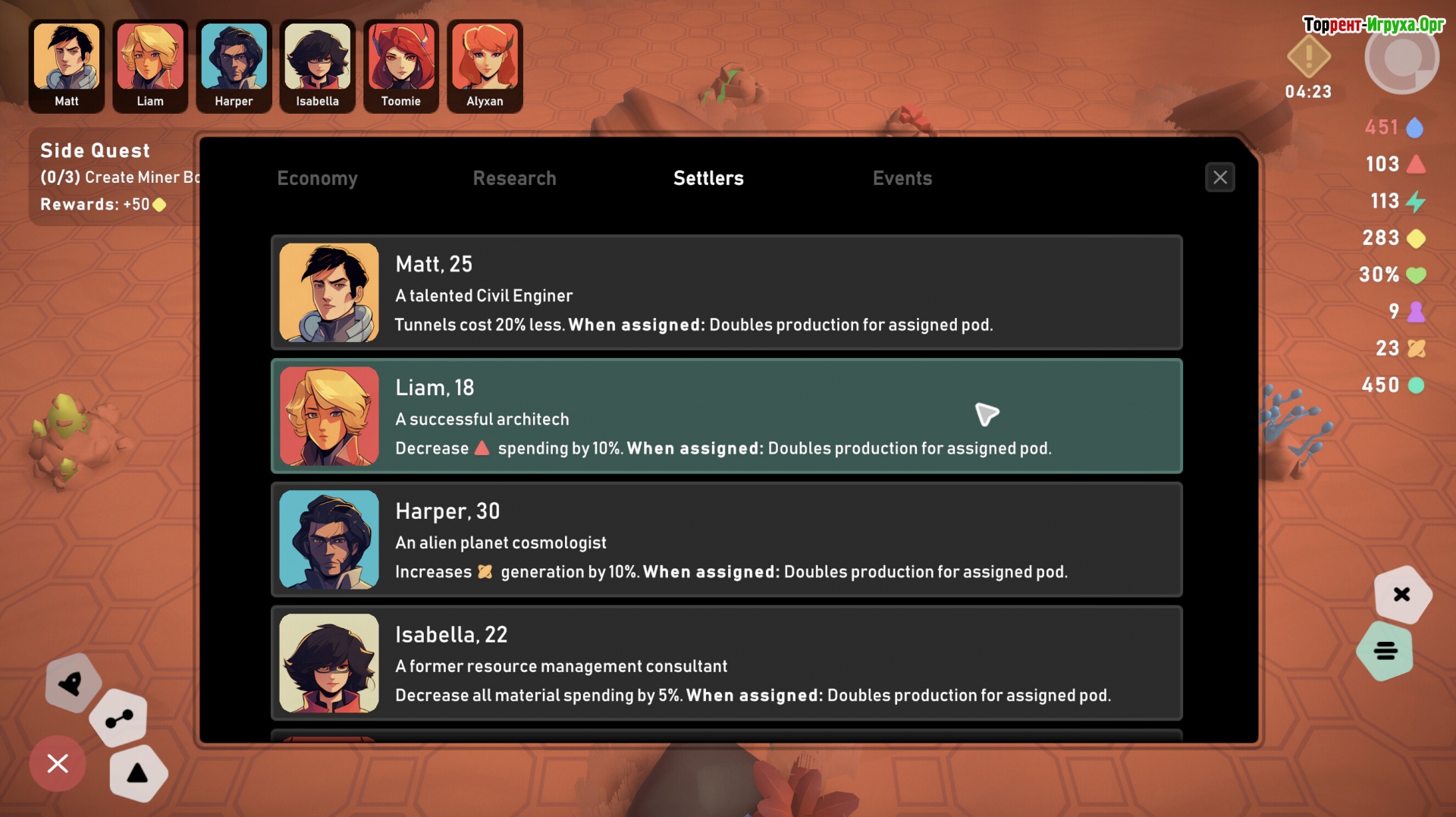The image size is (1456, 817).
Task: Open the Events tab
Action: pyautogui.click(x=902, y=178)
